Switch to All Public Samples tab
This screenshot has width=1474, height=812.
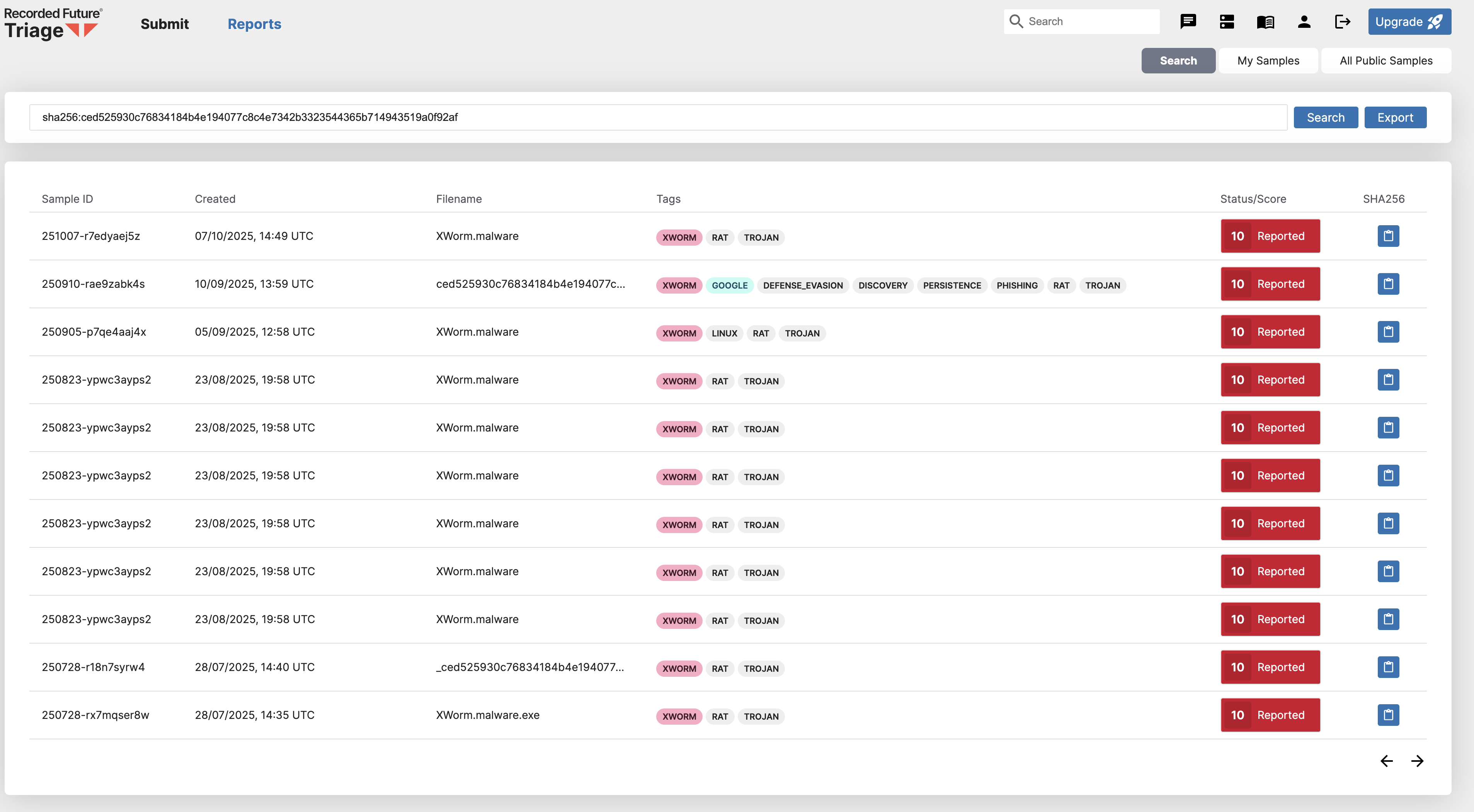[x=1385, y=61]
